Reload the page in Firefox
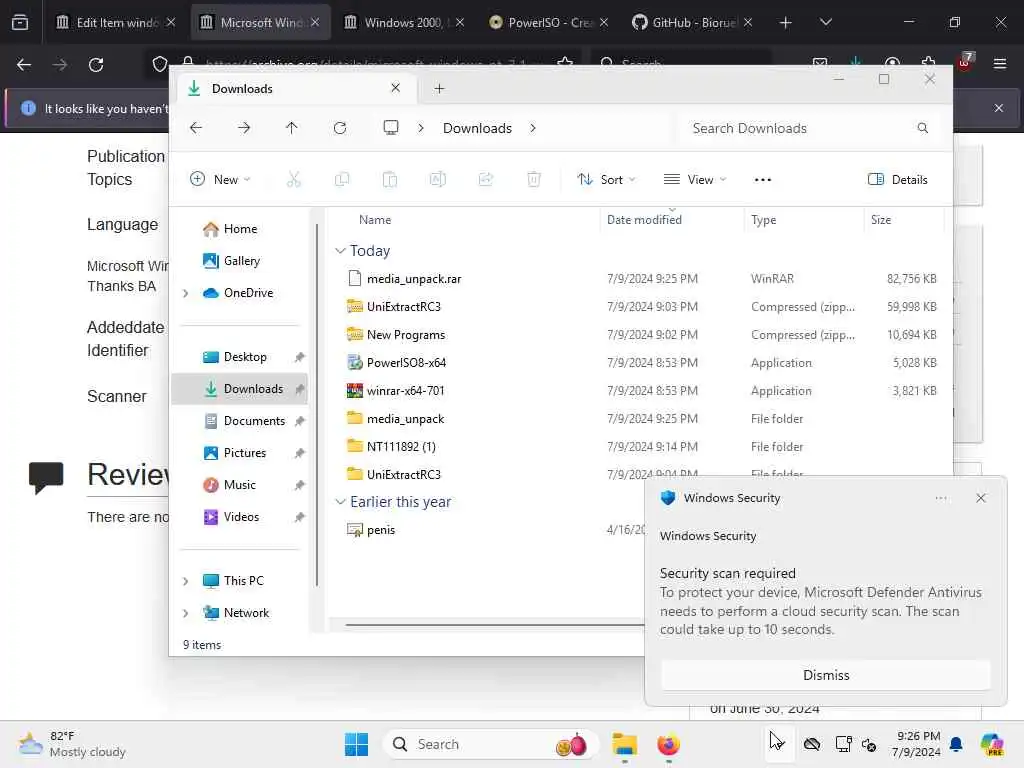Screen dimensions: 1024x768 (x=96, y=65)
